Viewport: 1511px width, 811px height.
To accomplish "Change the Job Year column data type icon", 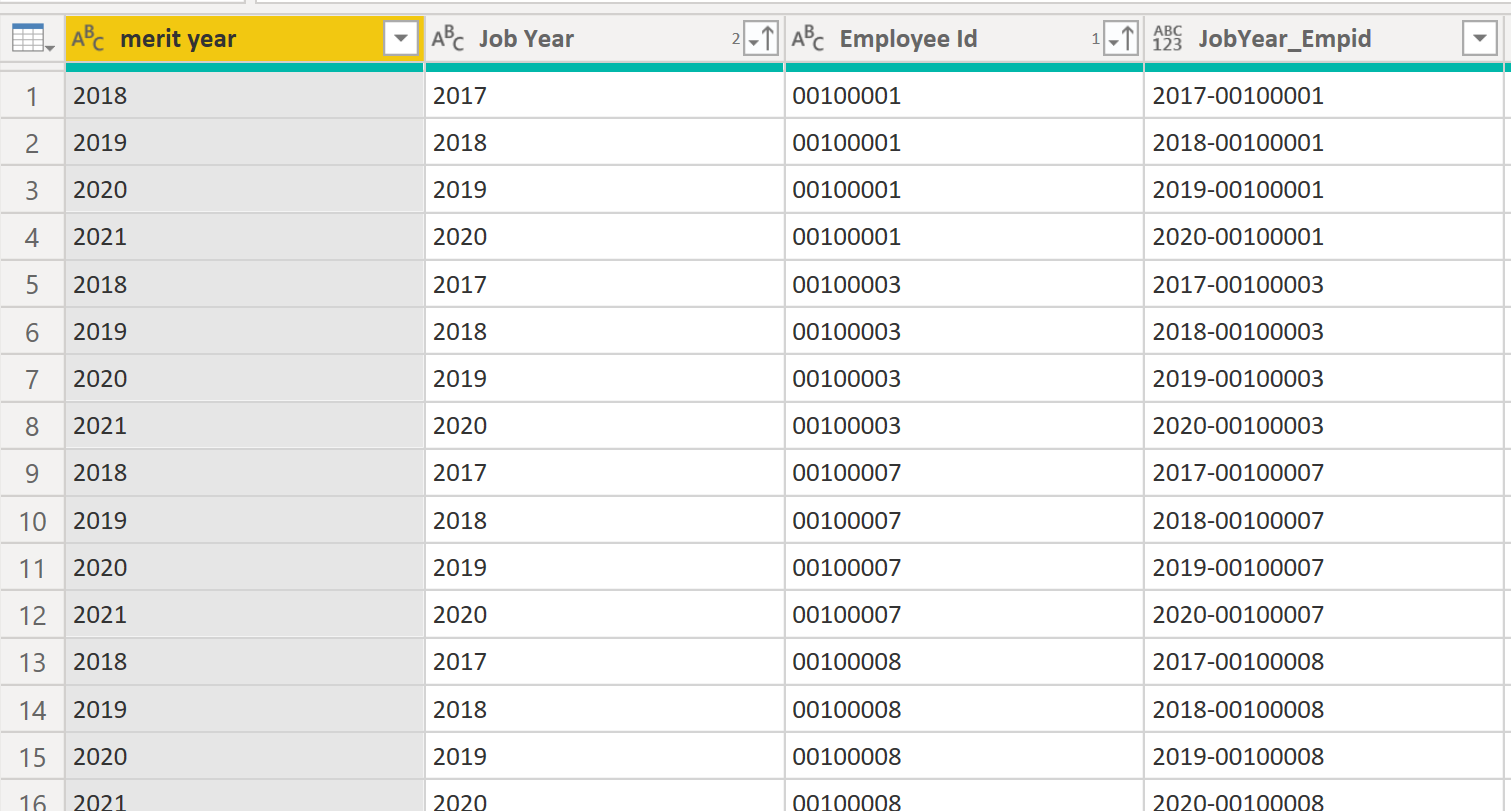I will [x=448, y=40].
